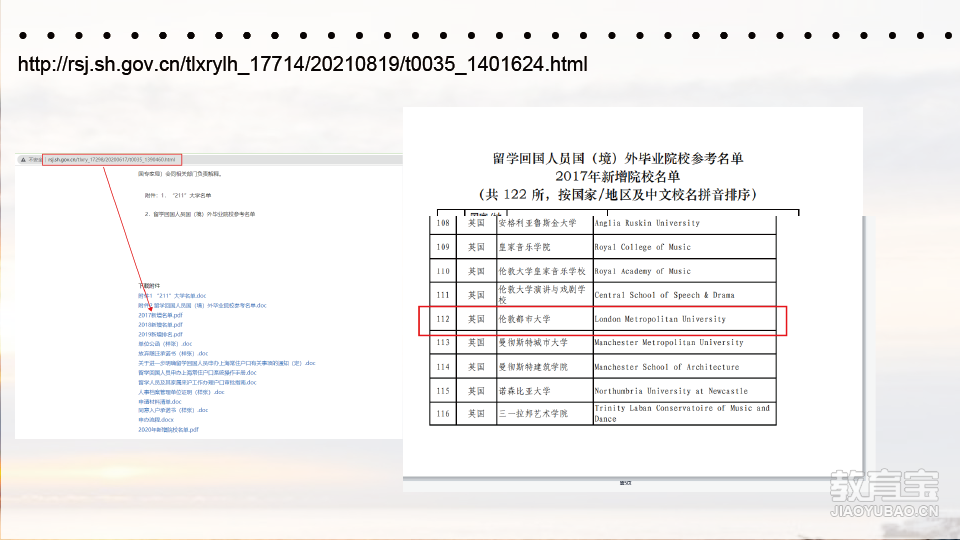Click the 下载附件 heading
Viewport: 960px width, 540px height.
pyautogui.click(x=149, y=286)
